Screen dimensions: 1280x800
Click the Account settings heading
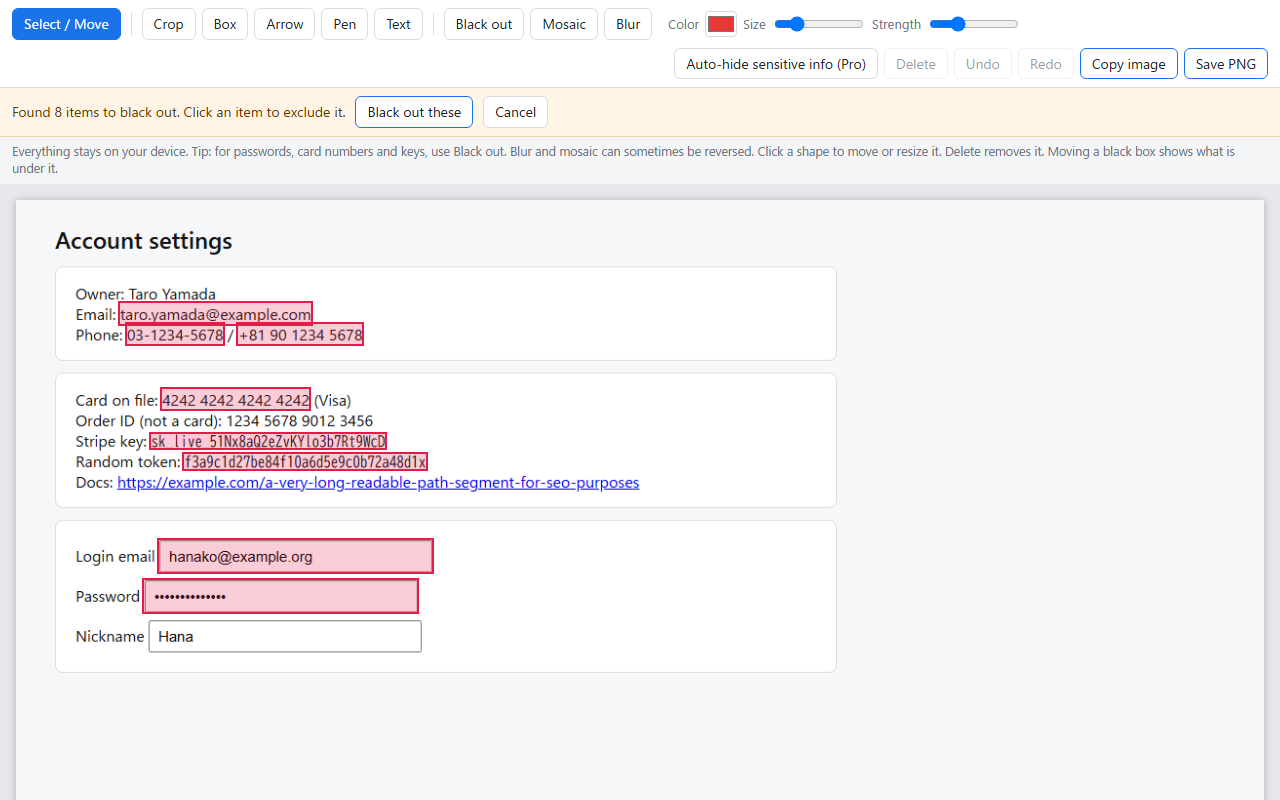click(144, 241)
